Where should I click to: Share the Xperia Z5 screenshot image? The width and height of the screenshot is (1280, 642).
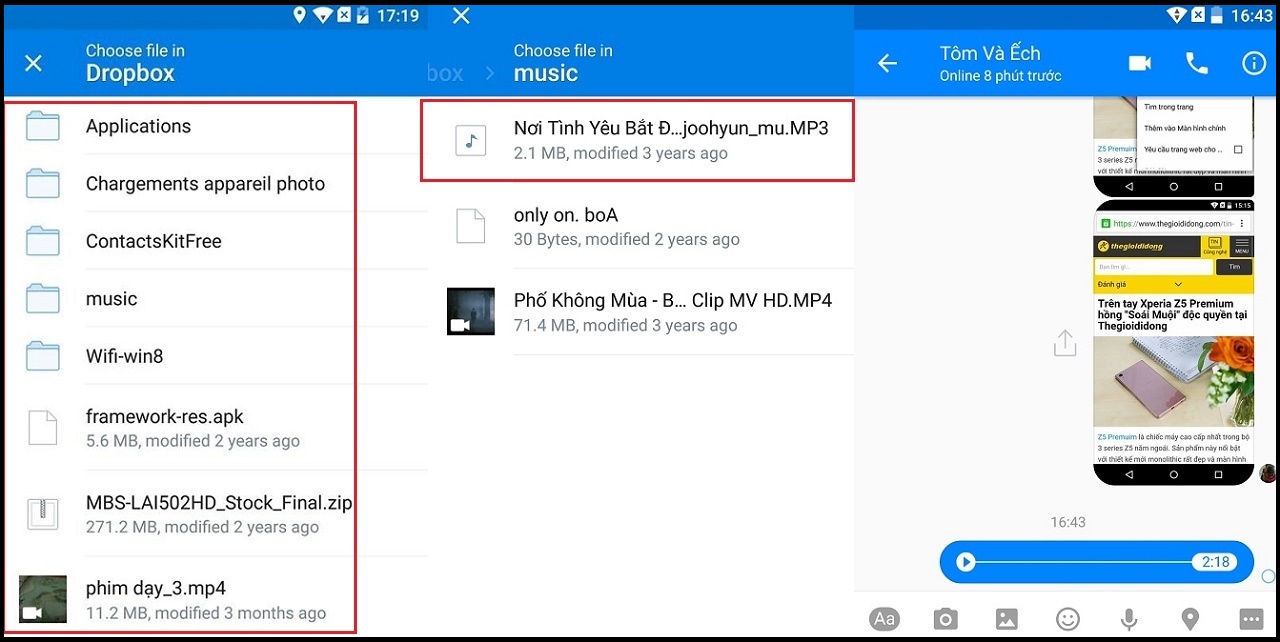(x=1065, y=343)
